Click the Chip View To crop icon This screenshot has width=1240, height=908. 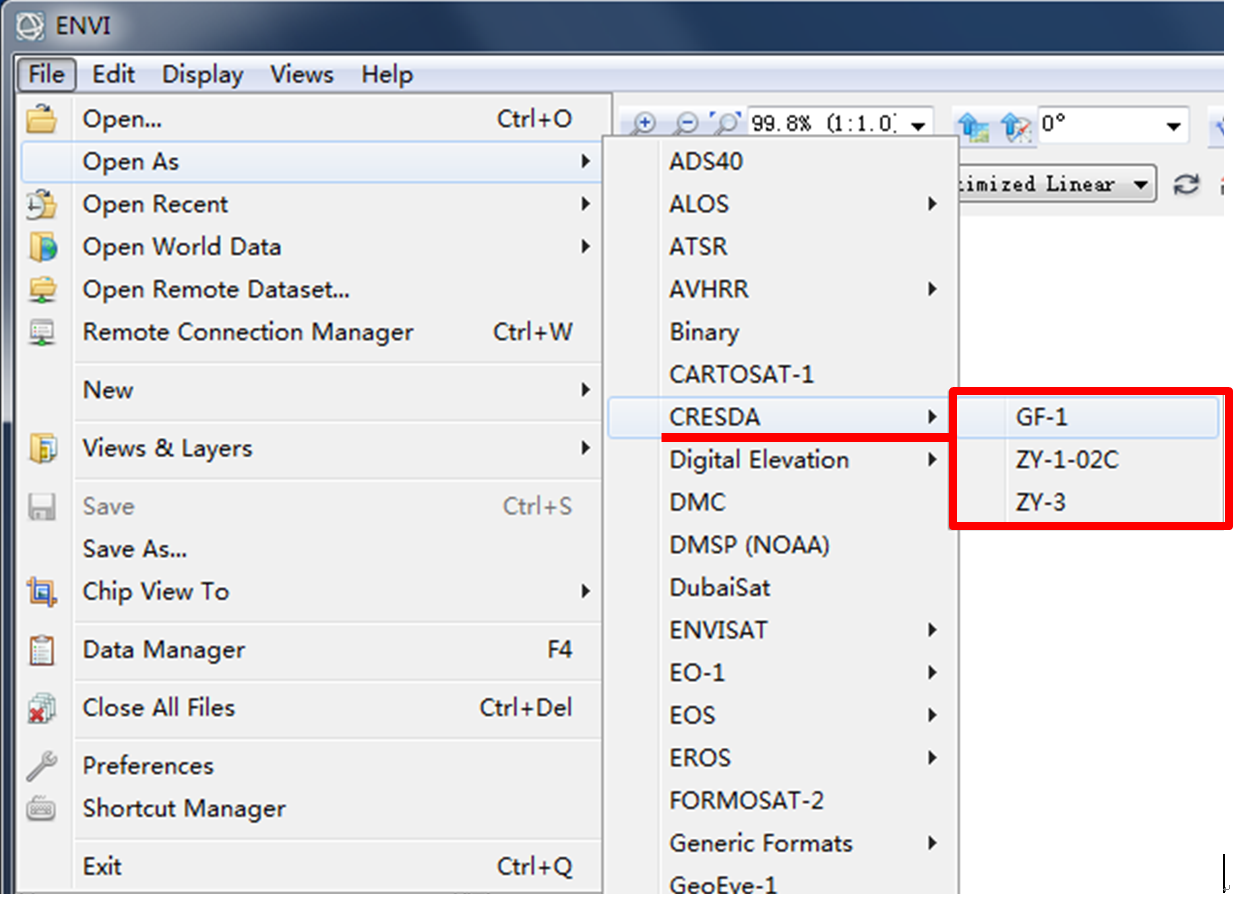point(42,591)
